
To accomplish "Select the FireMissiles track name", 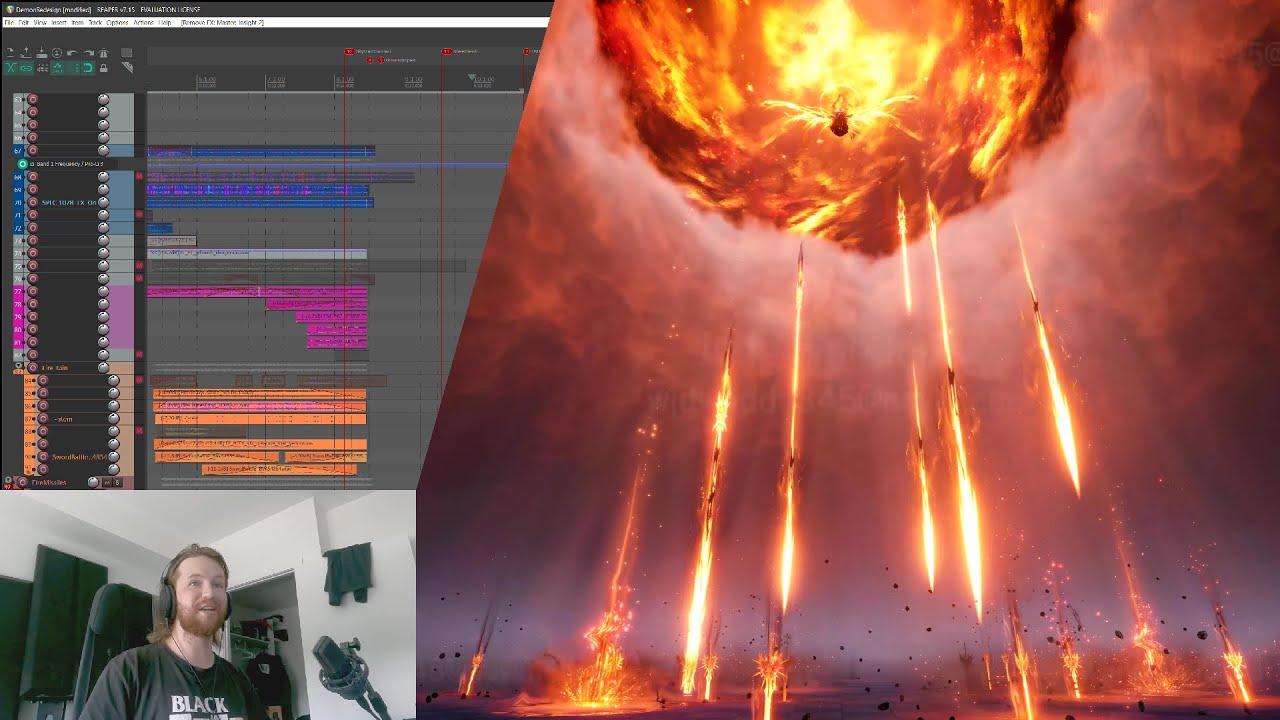I will 49,482.
